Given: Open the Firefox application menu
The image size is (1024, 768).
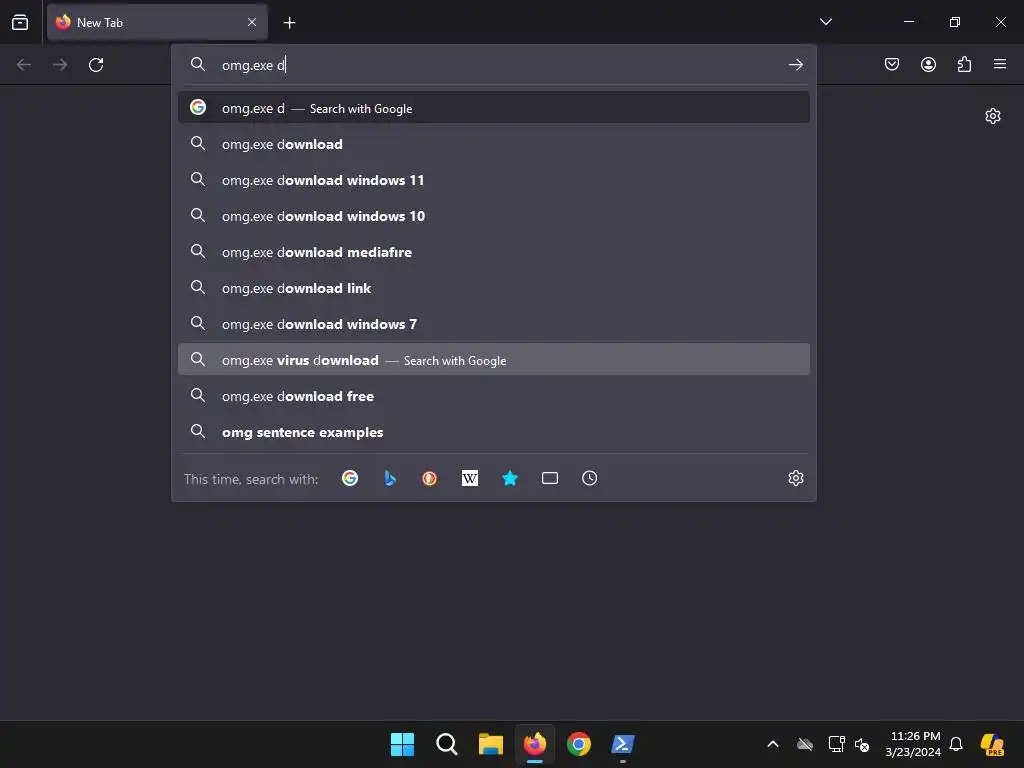Looking at the screenshot, I should pyautogui.click(x=1000, y=64).
